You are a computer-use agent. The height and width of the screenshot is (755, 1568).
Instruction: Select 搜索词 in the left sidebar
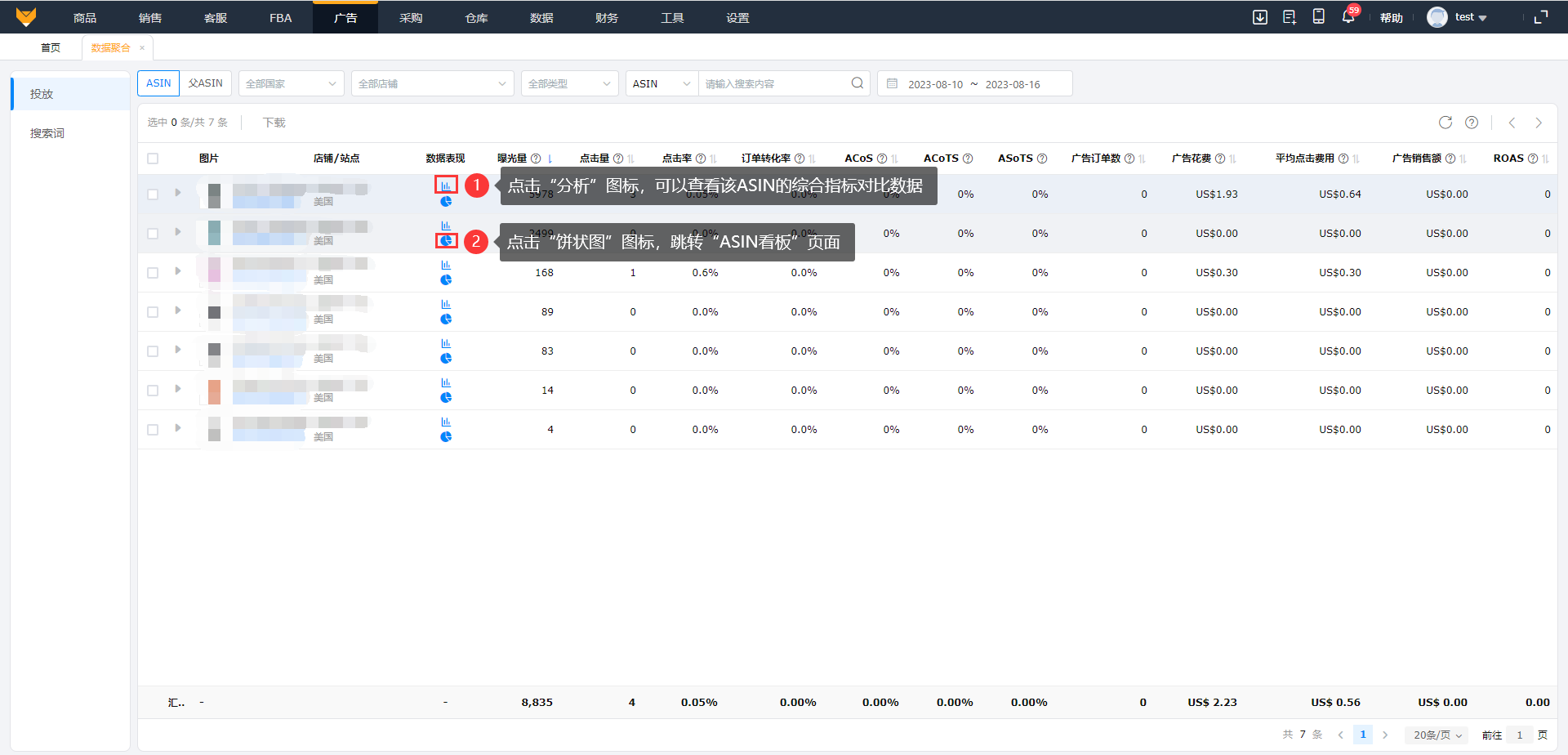[47, 133]
